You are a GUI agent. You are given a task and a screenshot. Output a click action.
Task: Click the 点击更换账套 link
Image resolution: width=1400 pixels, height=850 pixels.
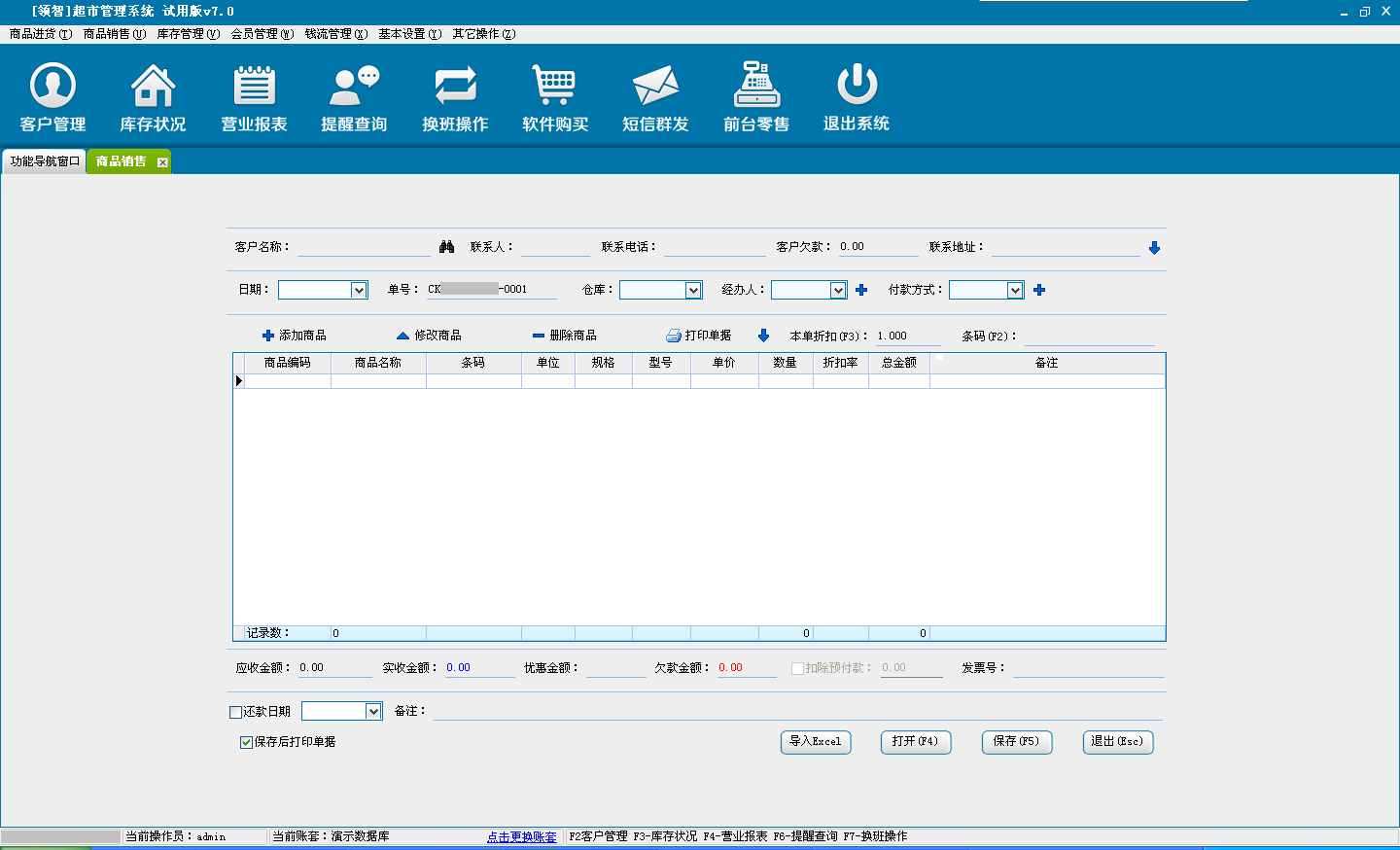coord(522,836)
